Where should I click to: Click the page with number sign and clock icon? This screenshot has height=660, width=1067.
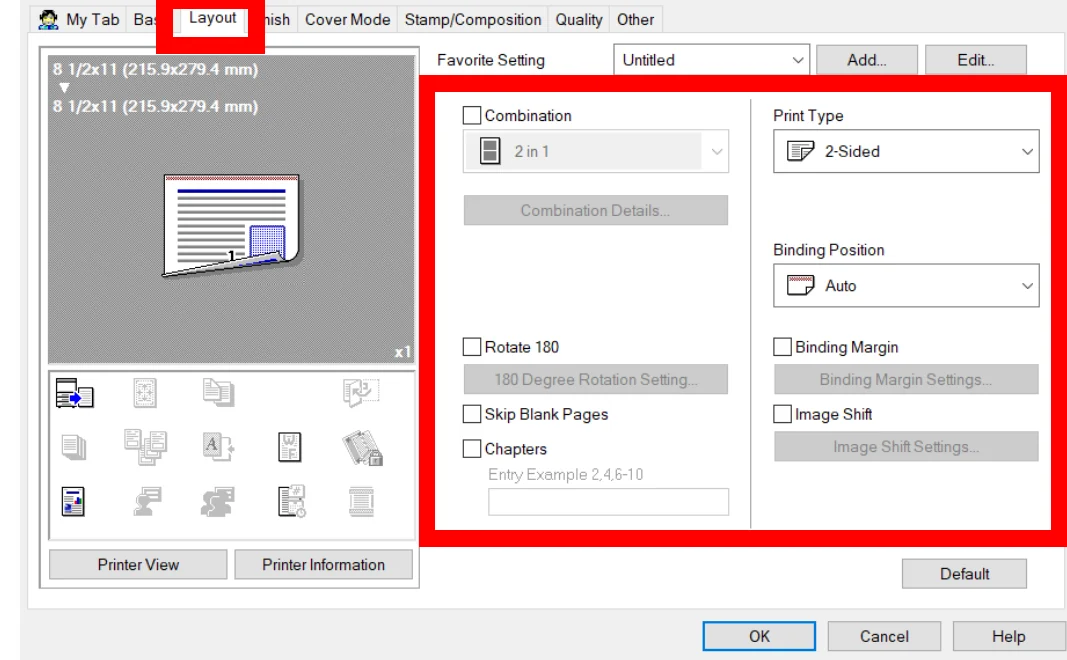point(292,501)
